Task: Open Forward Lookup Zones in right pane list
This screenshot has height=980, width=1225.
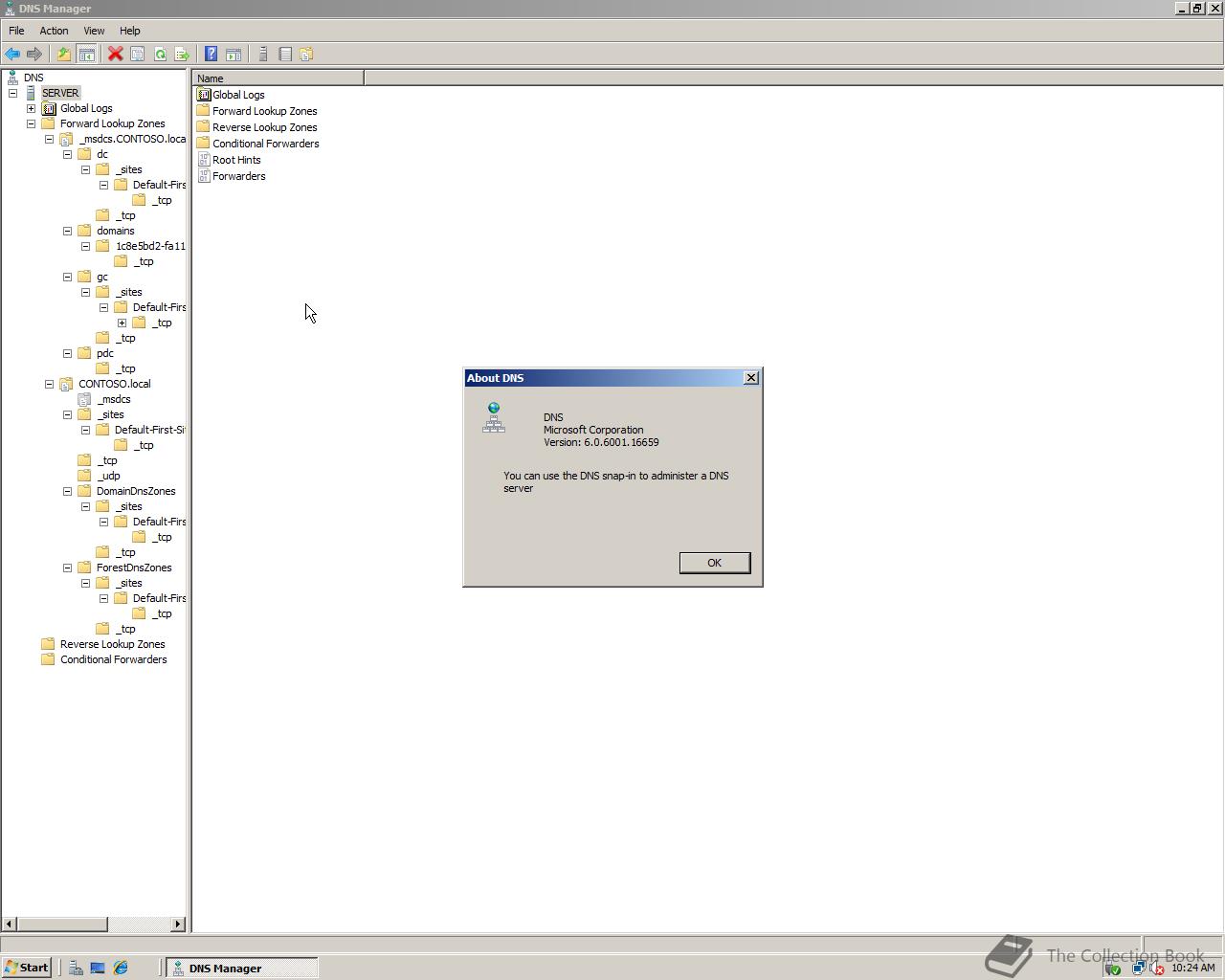Action: tap(256, 111)
